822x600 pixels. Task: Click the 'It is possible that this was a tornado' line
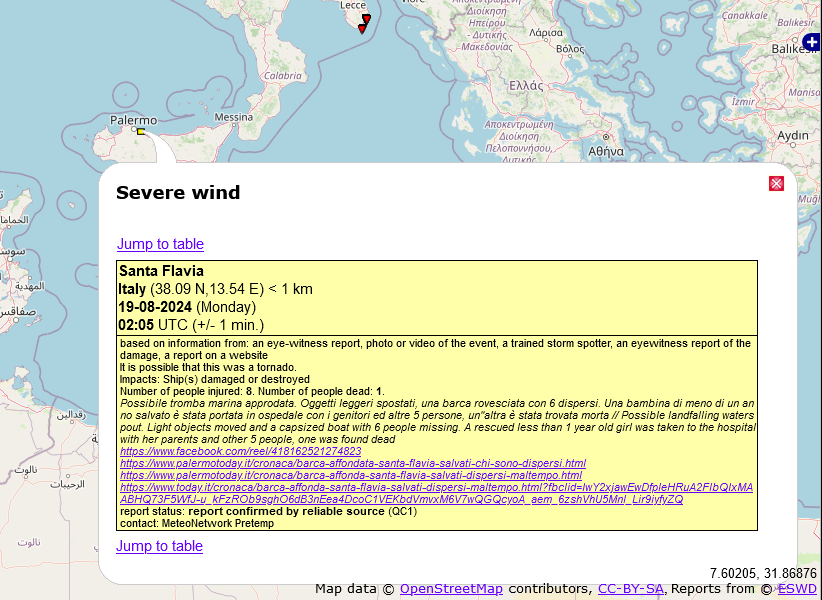pos(208,367)
